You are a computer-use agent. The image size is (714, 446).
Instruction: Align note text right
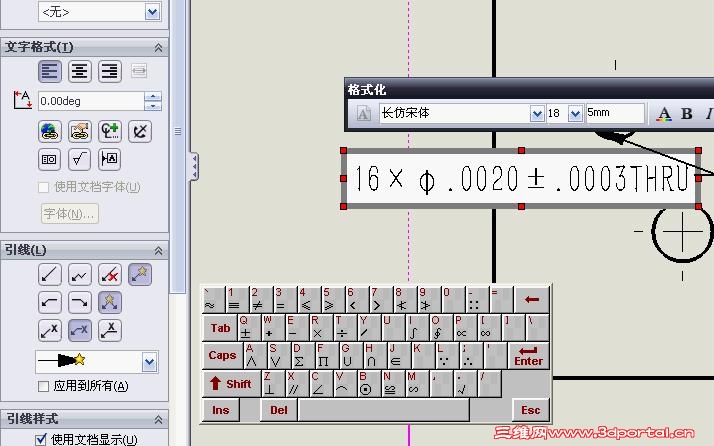click(110, 72)
